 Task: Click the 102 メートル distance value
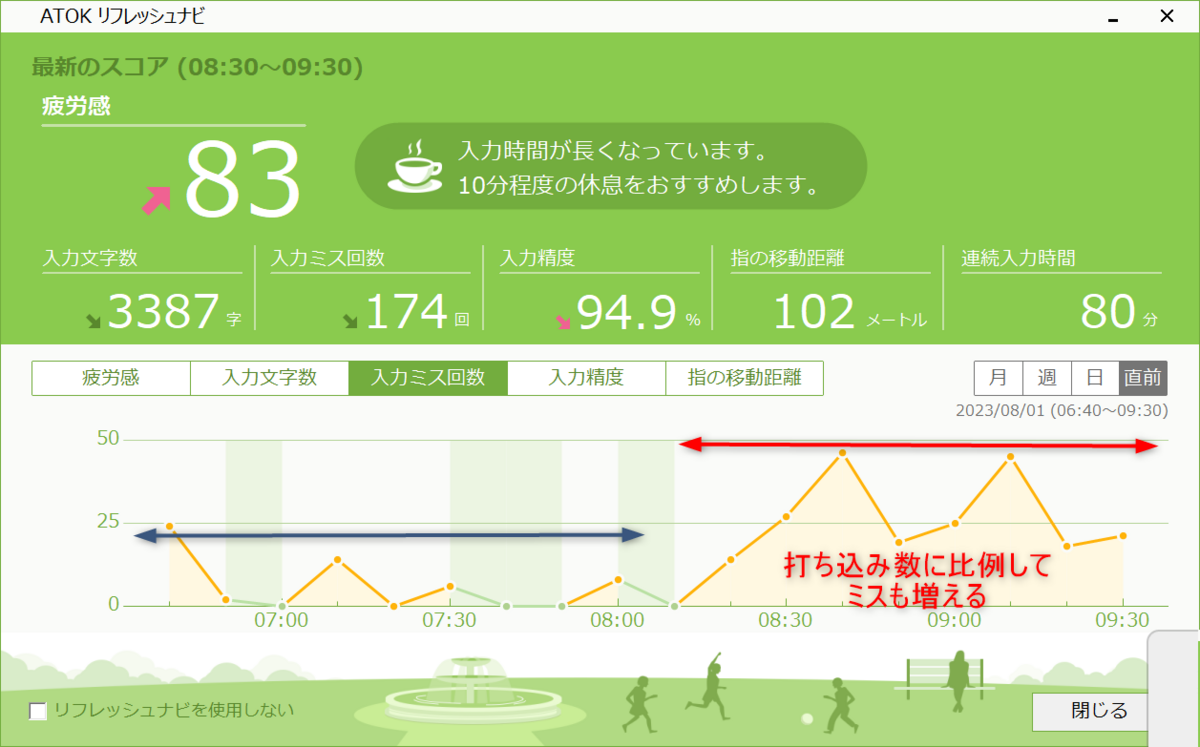coord(851,313)
